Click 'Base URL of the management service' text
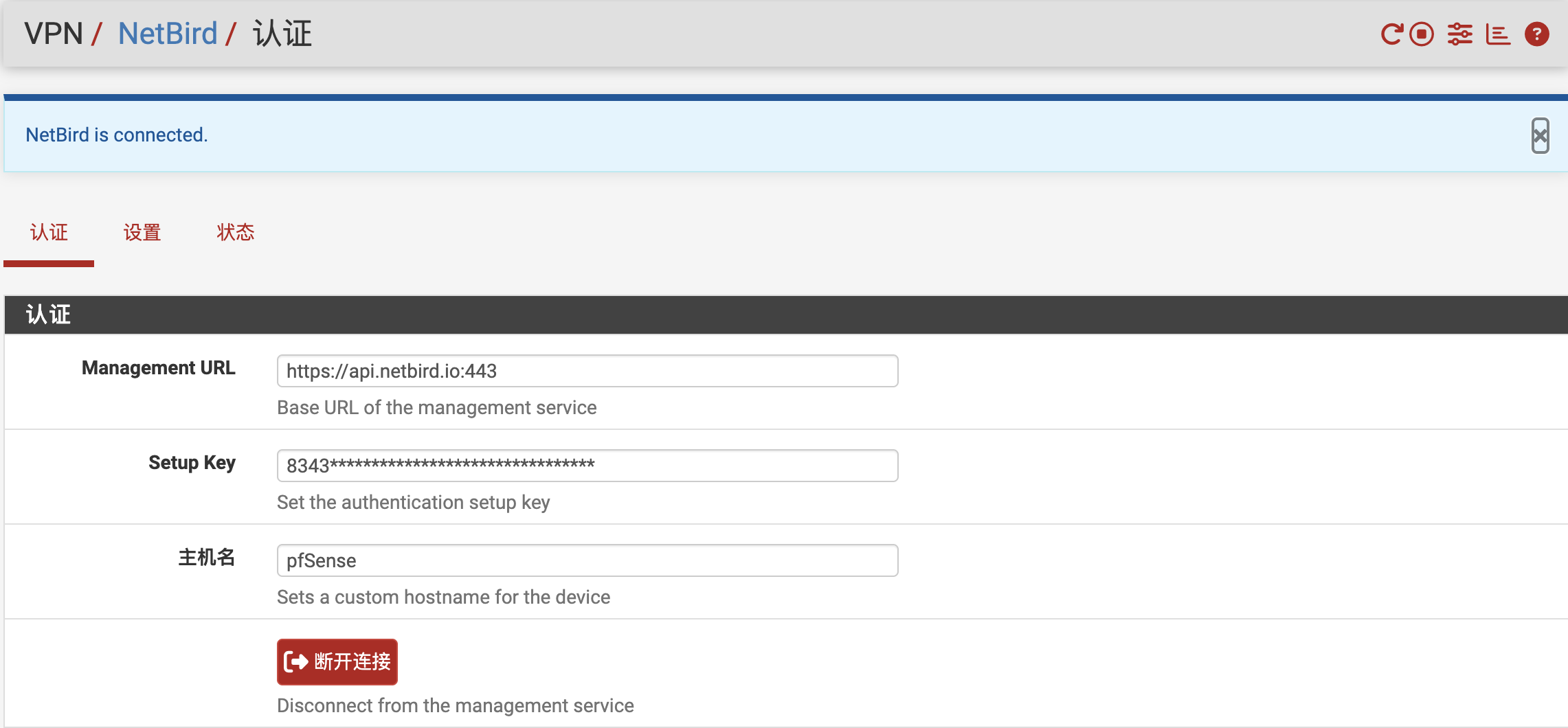The height and width of the screenshot is (728, 1568). pyautogui.click(x=437, y=407)
